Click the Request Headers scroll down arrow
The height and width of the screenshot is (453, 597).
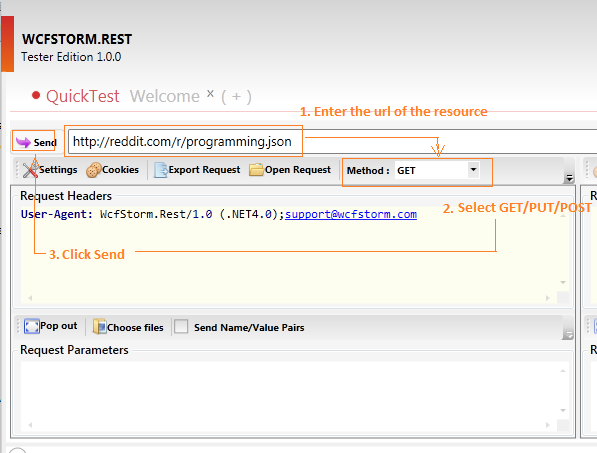(x=563, y=282)
